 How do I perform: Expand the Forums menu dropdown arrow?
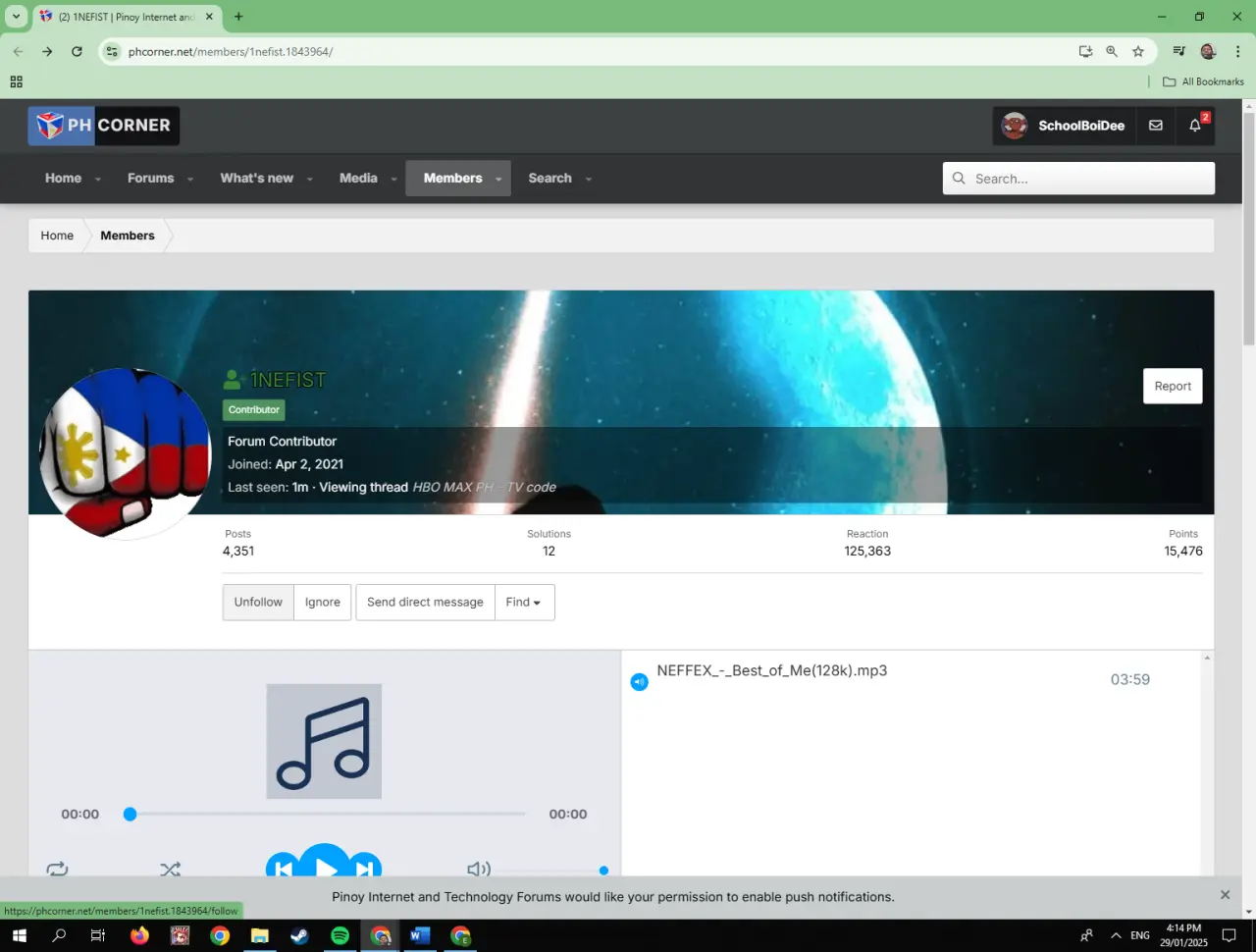tap(190, 179)
